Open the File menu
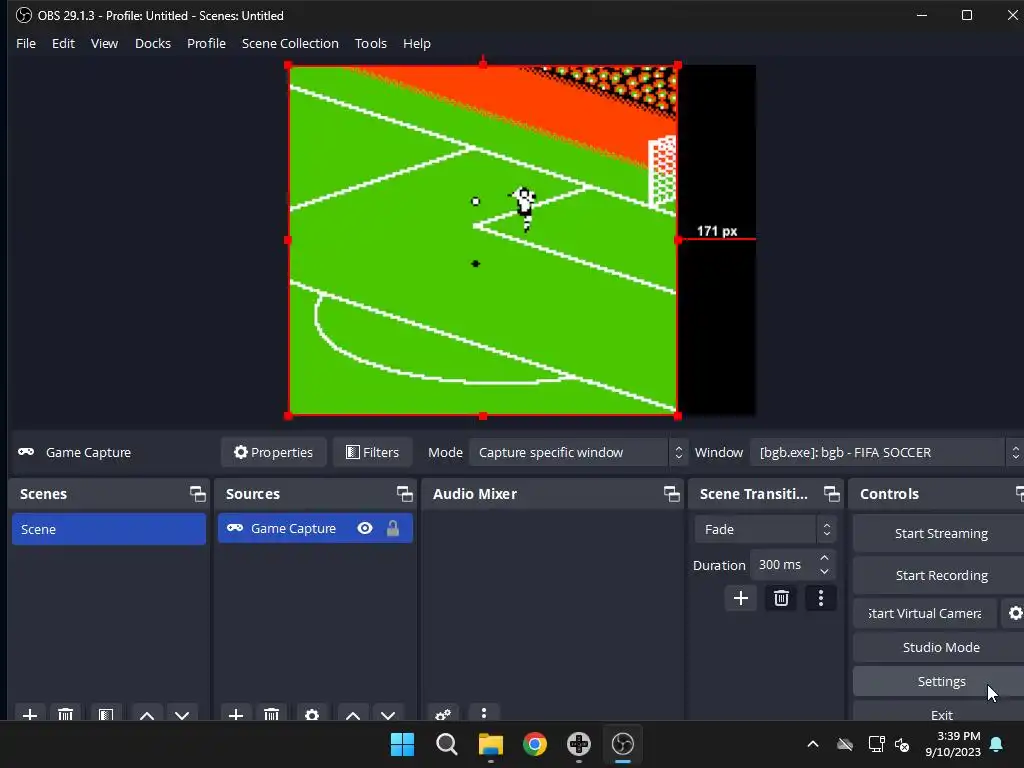This screenshot has height=768, width=1024. (x=26, y=43)
